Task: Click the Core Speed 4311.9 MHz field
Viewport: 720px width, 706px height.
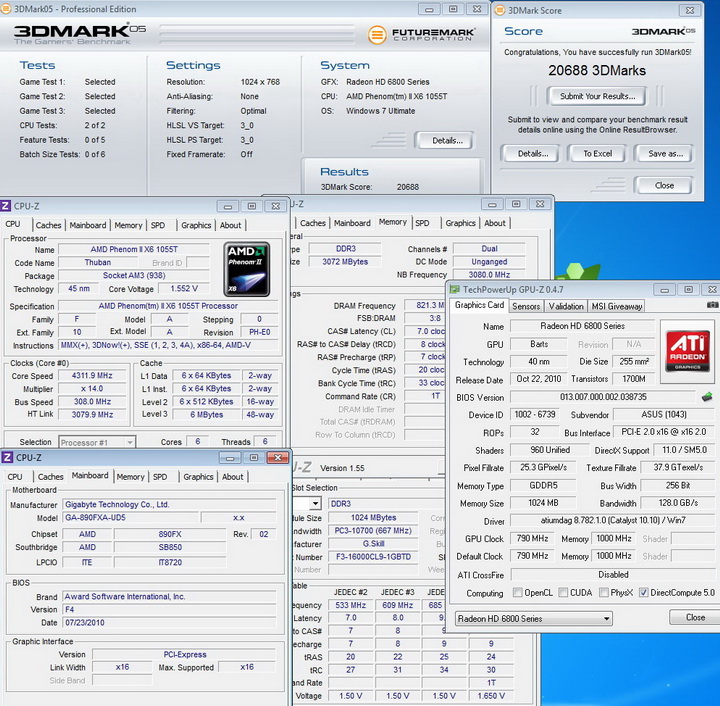Action: tap(92, 375)
